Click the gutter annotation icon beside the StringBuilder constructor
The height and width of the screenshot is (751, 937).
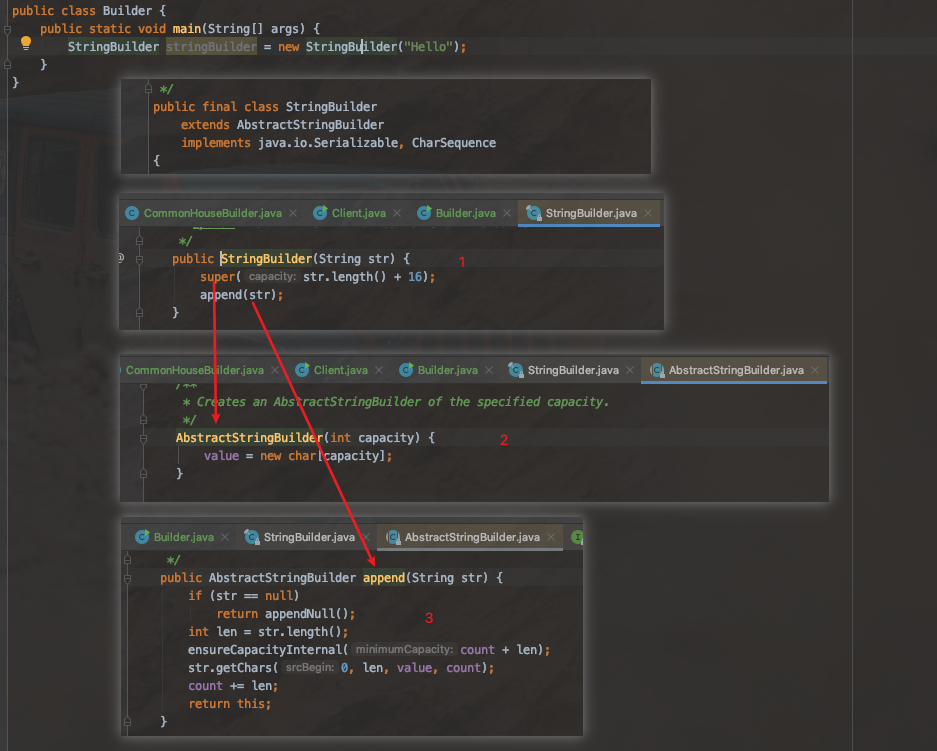[x=121, y=258]
